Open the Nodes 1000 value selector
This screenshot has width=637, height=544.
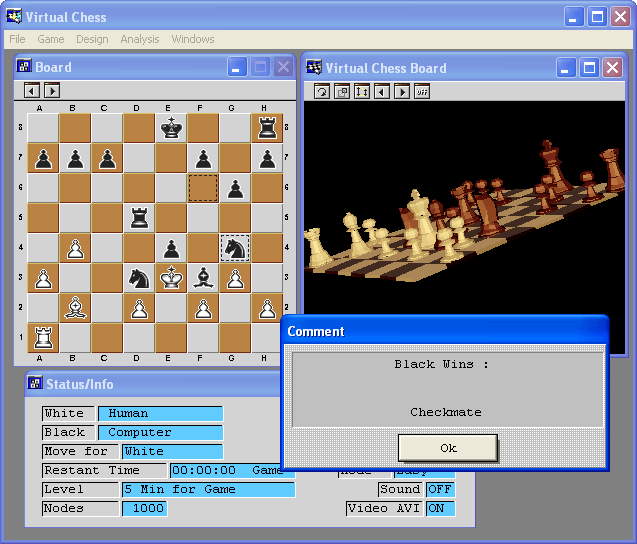tap(144, 508)
